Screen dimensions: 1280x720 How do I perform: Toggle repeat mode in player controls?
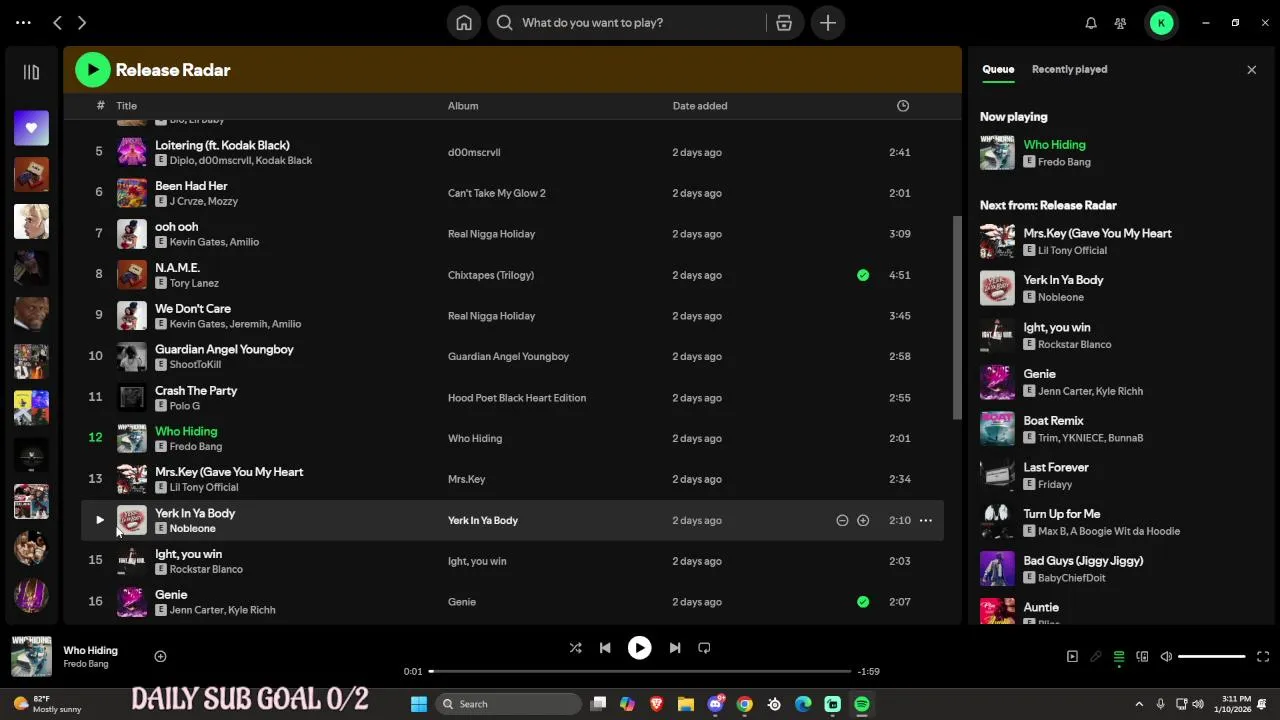tap(704, 648)
